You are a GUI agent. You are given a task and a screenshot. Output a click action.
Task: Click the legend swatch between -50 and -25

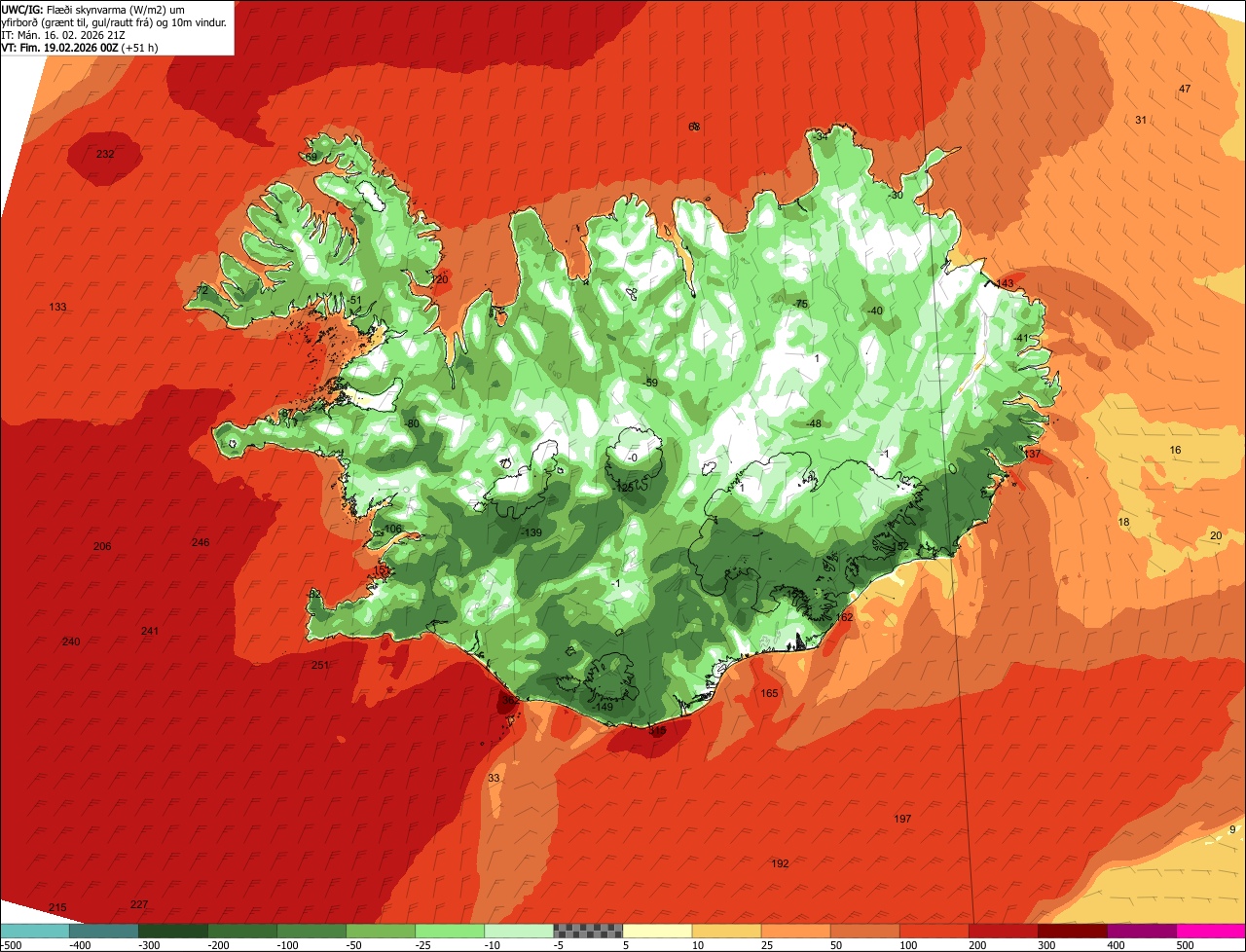tap(381, 931)
